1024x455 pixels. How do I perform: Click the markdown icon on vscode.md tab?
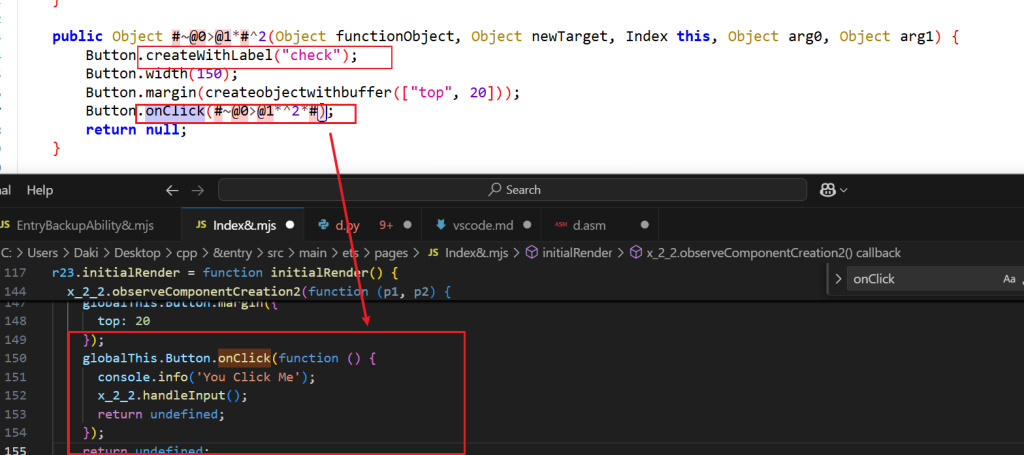pyautogui.click(x=441, y=225)
